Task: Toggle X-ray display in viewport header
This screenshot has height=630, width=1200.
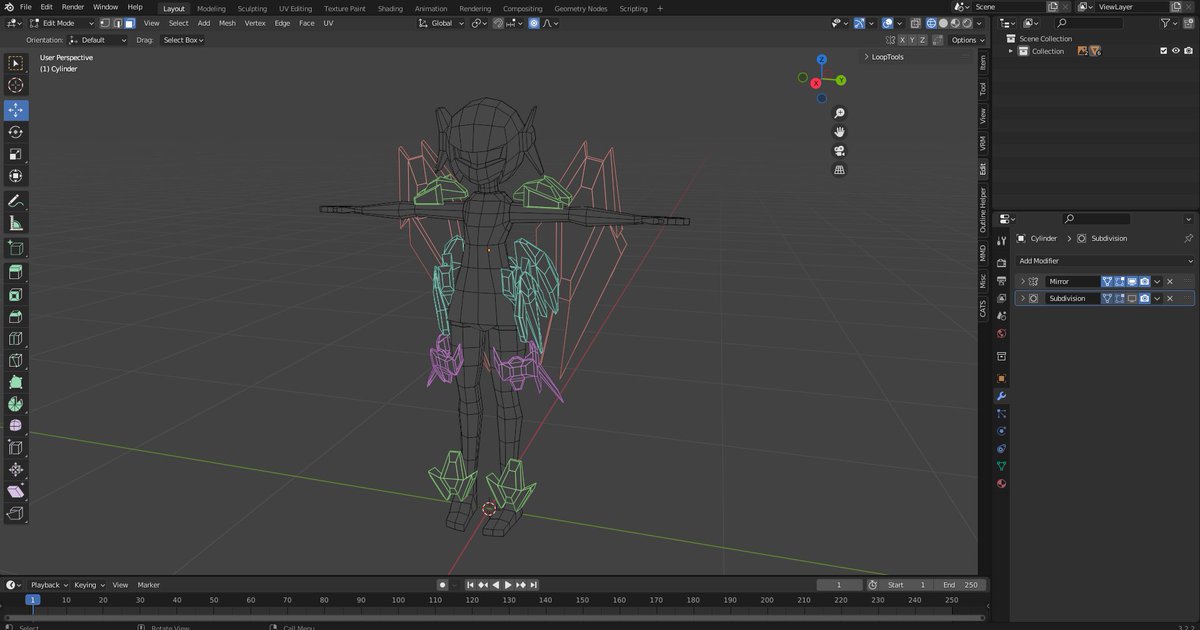Action: coord(915,23)
